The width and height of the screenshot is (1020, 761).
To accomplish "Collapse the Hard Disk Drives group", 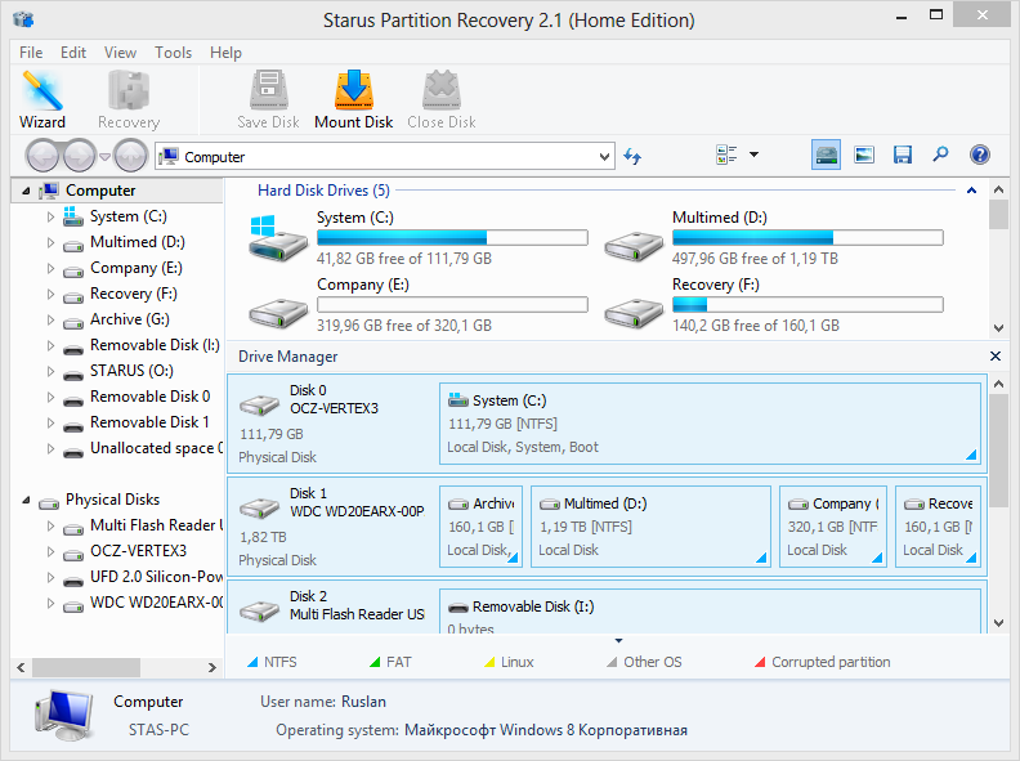I will 971,190.
